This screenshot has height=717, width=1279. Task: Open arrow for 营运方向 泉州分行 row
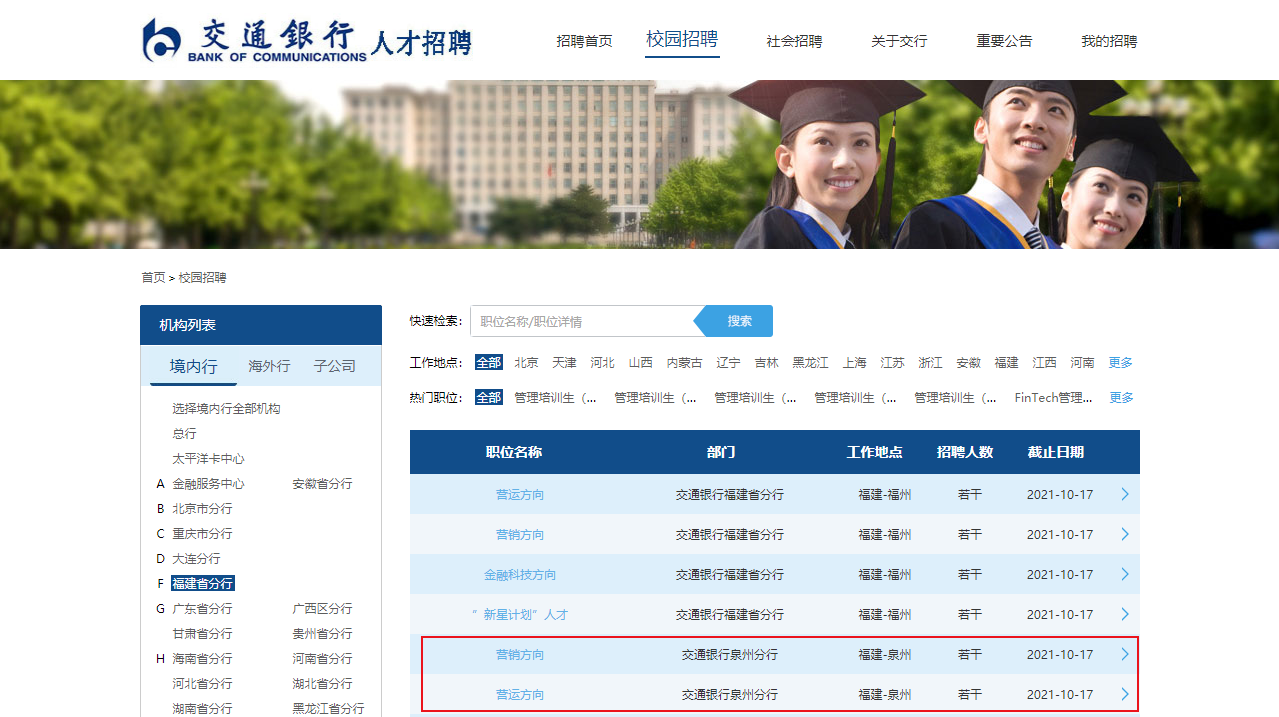point(1125,694)
